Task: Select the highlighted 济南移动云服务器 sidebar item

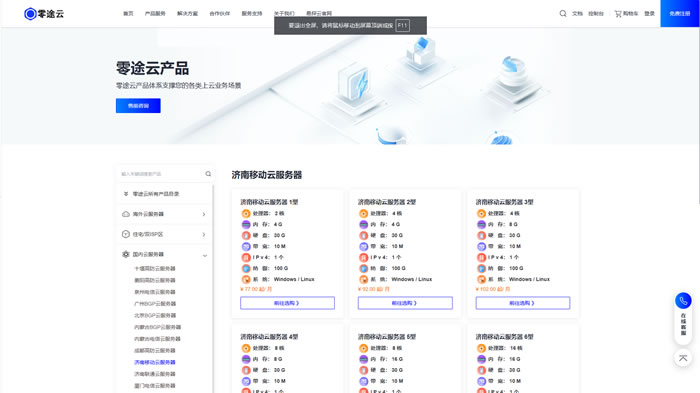Action: coord(155,362)
